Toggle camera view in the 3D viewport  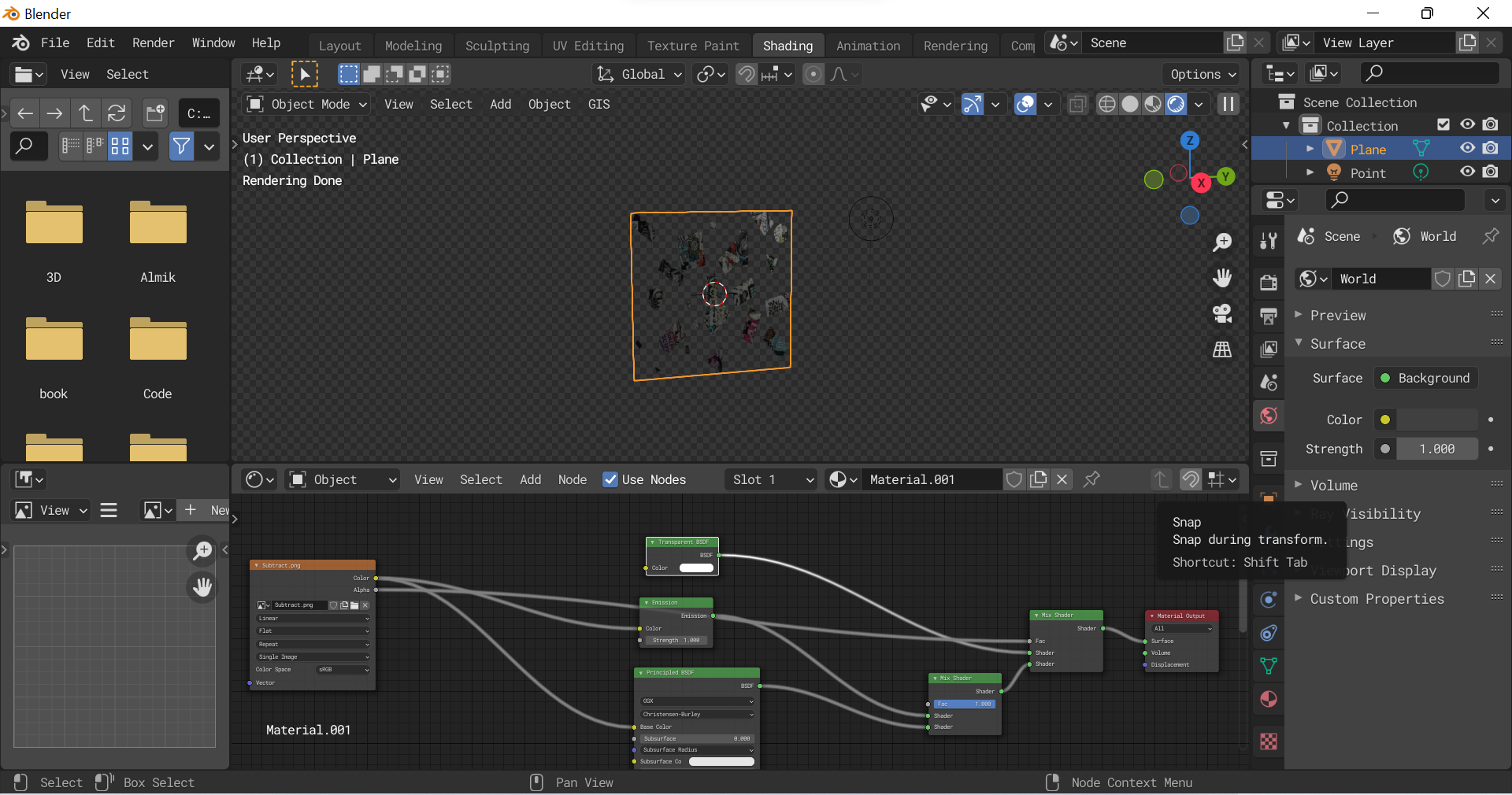coord(1222,313)
